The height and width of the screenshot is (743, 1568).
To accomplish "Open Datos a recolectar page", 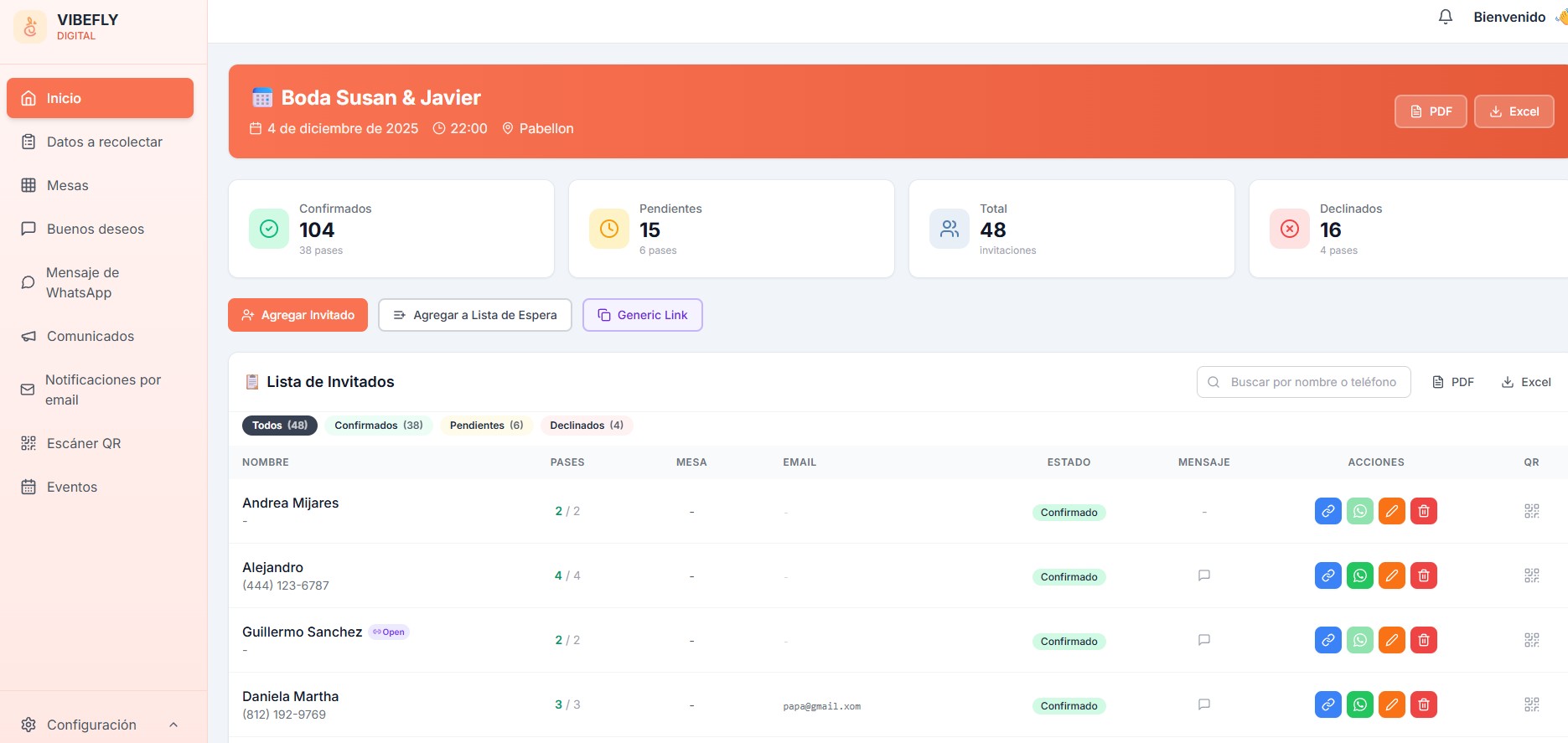I will pyautogui.click(x=100, y=142).
